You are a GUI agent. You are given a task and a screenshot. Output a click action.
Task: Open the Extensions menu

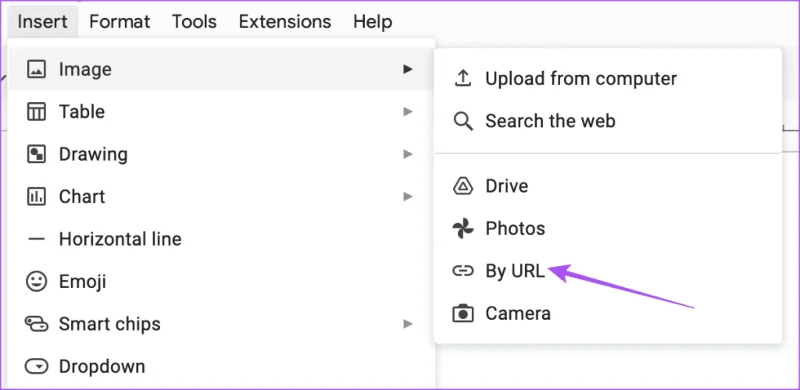285,21
